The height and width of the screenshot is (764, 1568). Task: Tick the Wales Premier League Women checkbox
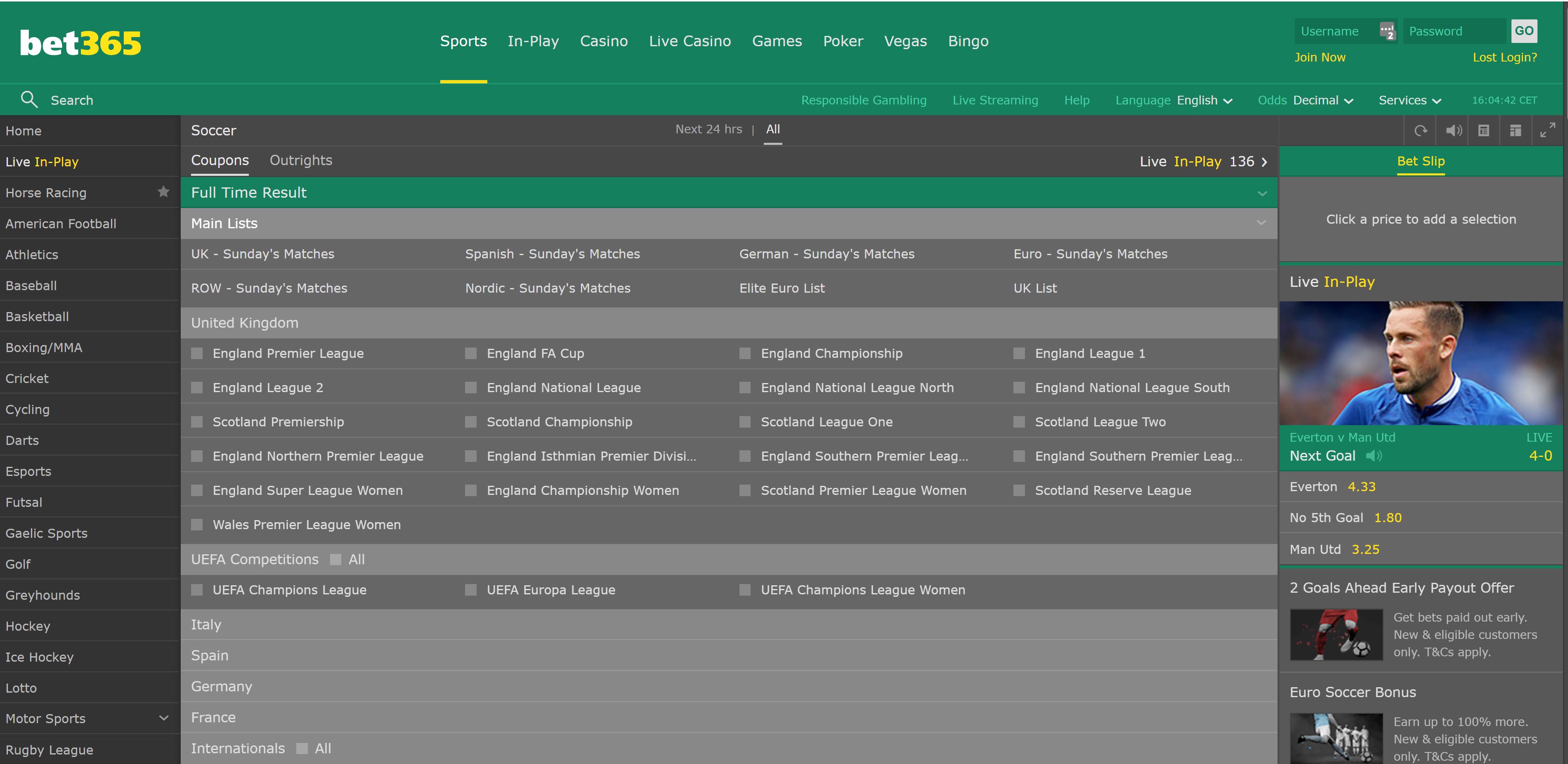coord(196,525)
